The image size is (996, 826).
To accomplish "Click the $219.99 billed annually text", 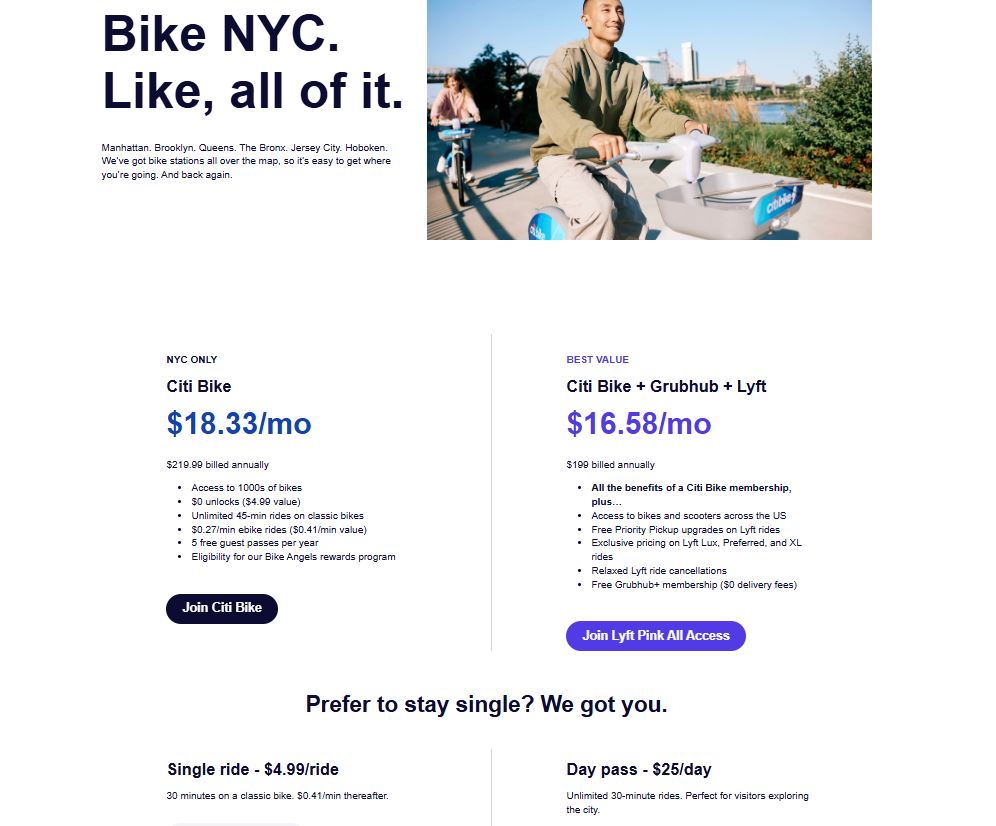I will (217, 464).
